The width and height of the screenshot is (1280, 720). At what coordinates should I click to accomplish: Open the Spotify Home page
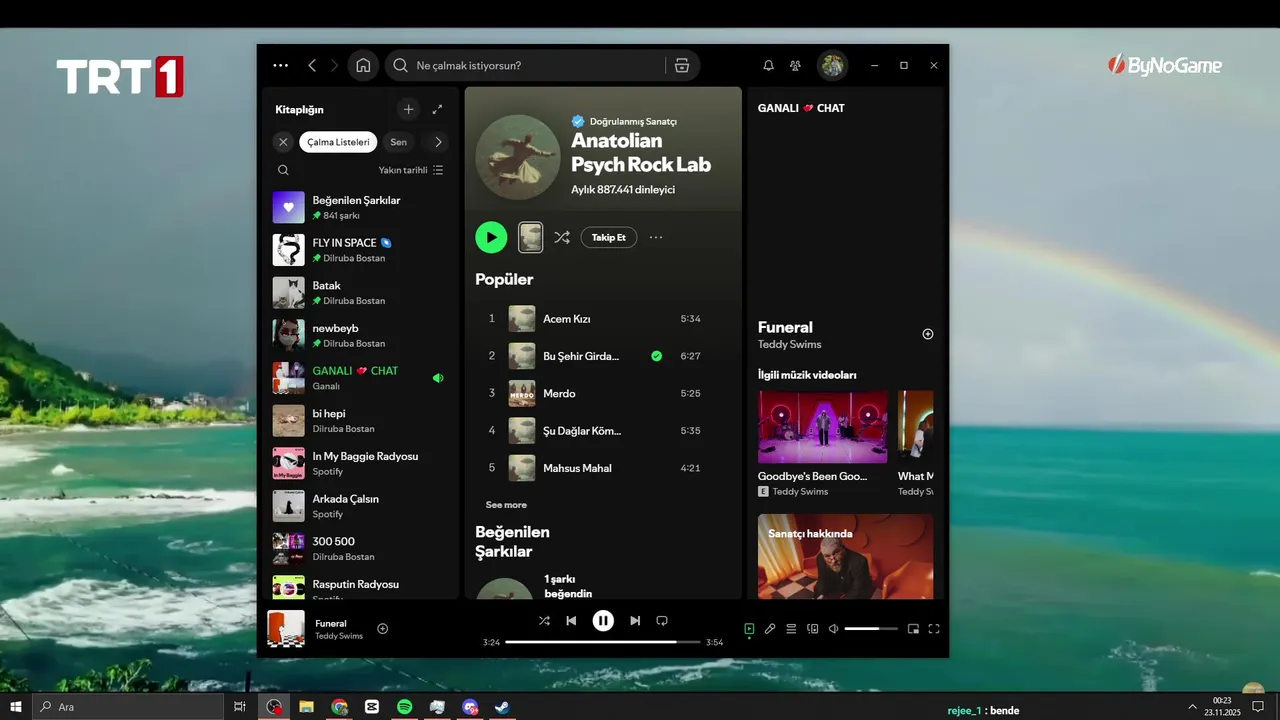click(x=363, y=65)
